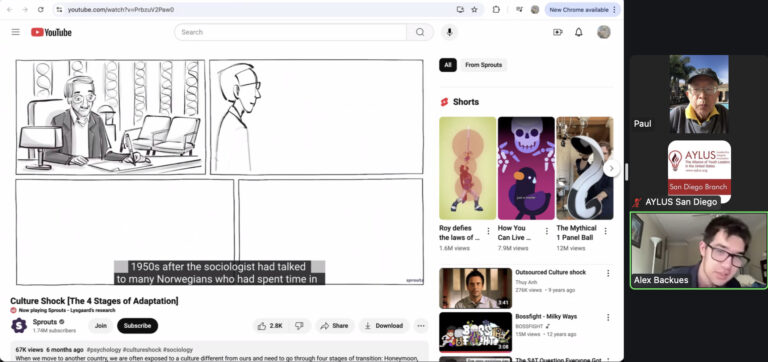768x362 pixels.
Task: Open the YouTube hamburger guide menu
Action: [x=16, y=32]
